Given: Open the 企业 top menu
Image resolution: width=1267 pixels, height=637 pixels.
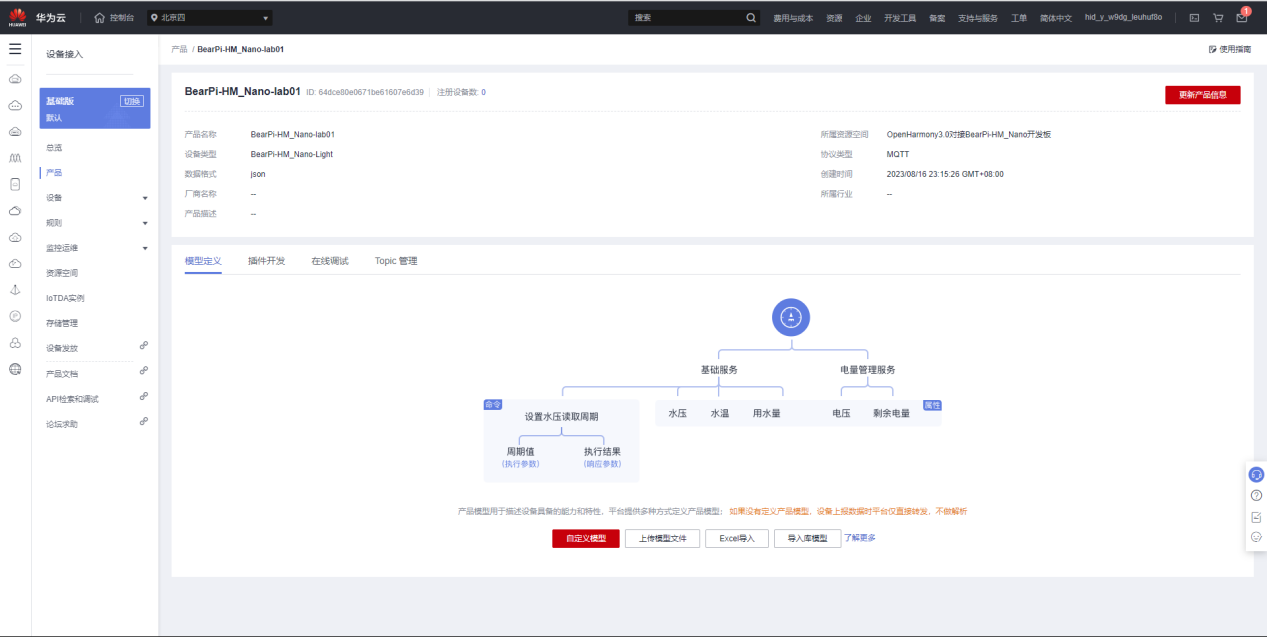Looking at the screenshot, I should click(863, 18).
